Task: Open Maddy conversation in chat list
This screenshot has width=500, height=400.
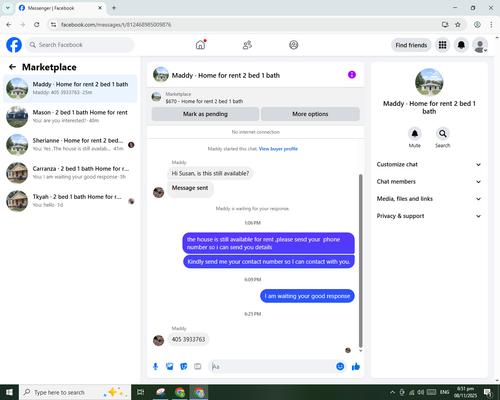Action: click(70, 88)
